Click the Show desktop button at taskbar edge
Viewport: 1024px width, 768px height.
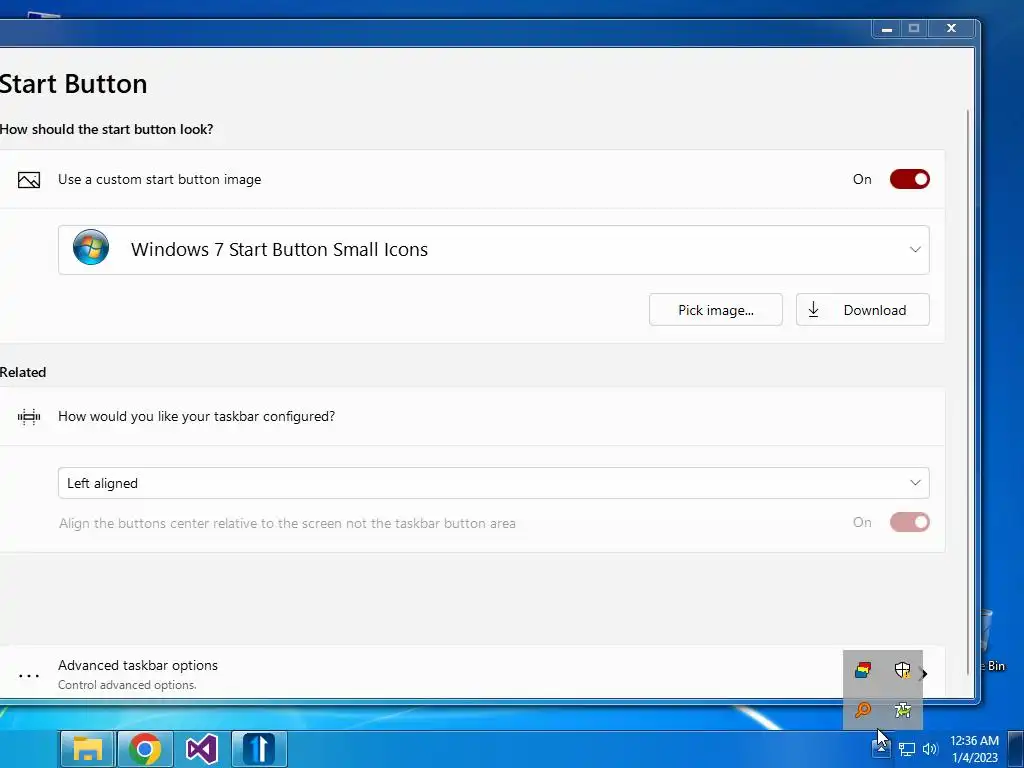point(1016,749)
